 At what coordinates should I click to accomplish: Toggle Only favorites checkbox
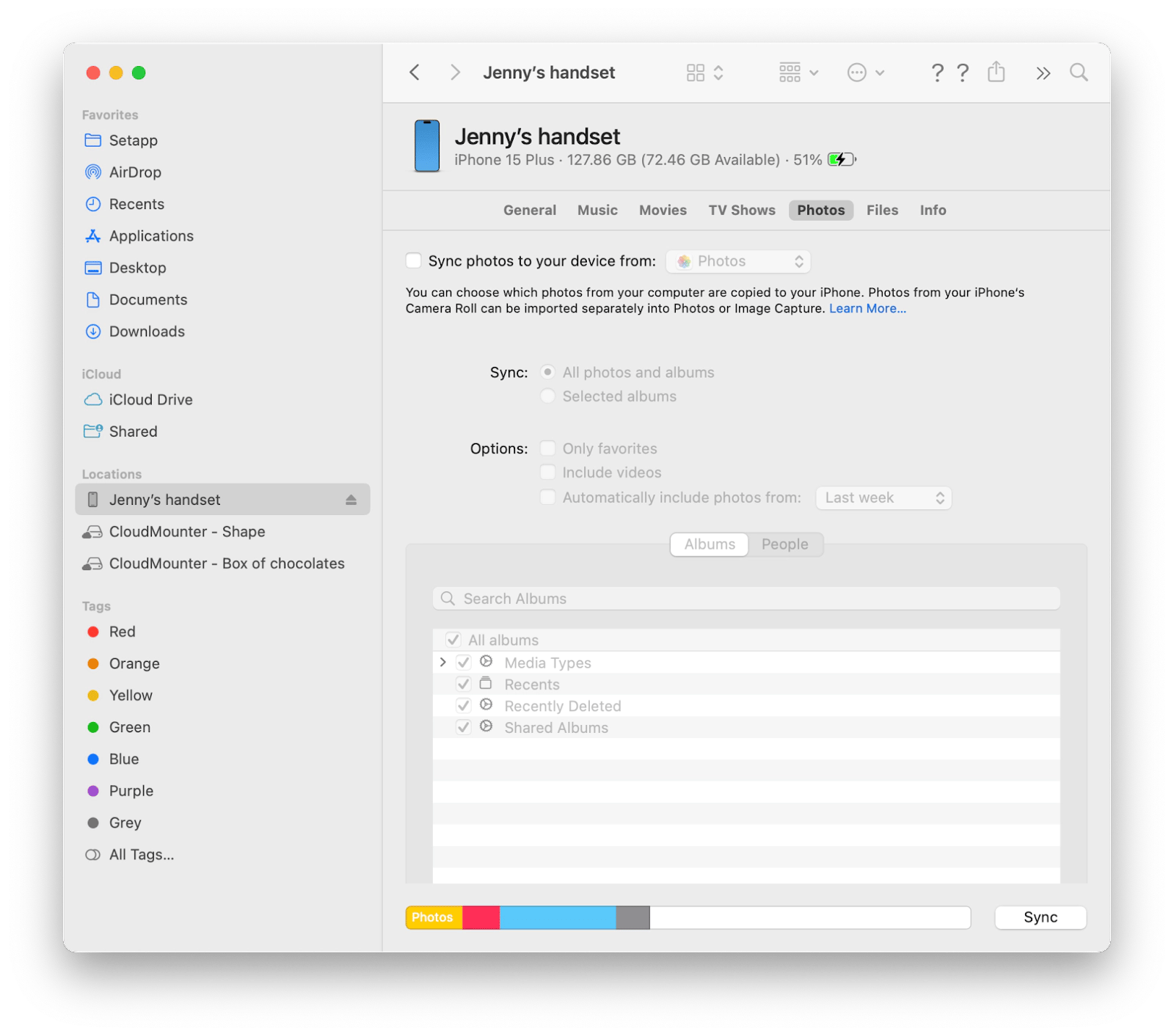547,448
